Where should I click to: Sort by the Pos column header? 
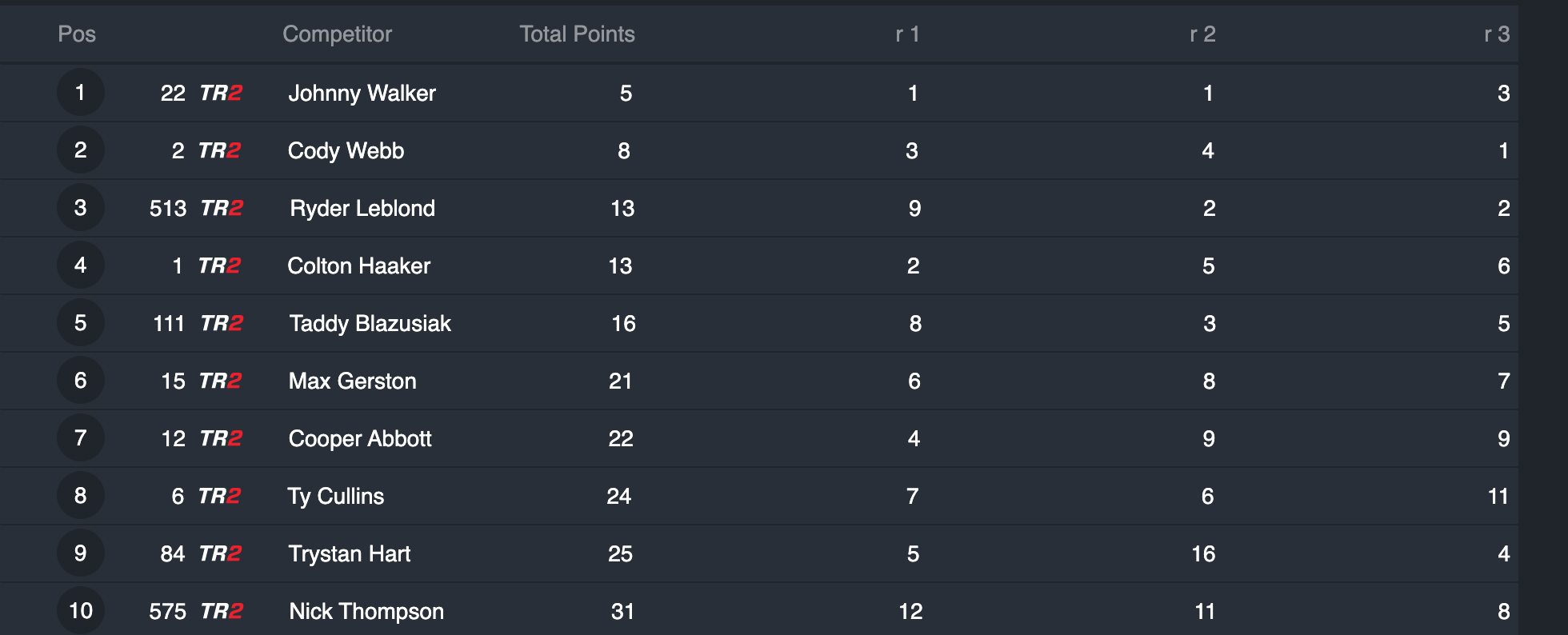(x=77, y=34)
